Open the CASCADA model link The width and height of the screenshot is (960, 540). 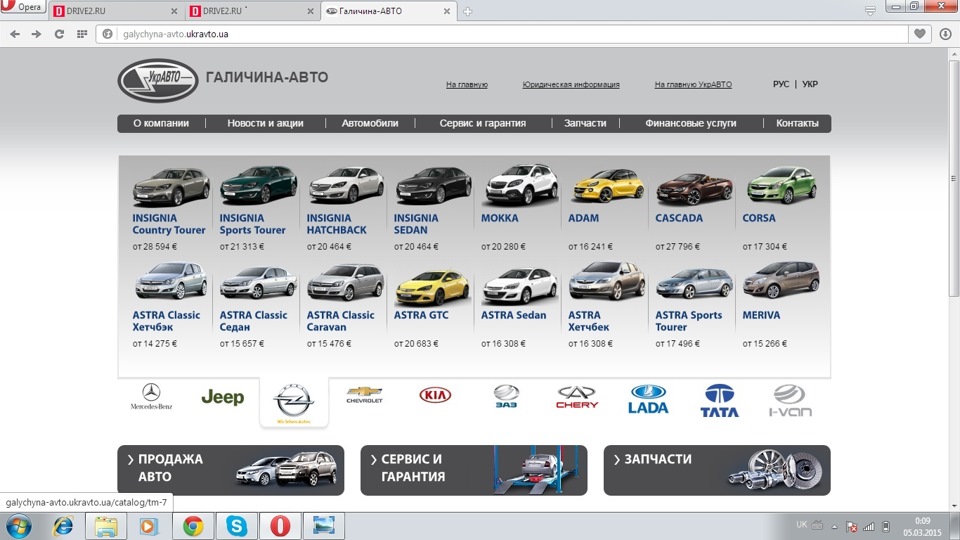(679, 218)
